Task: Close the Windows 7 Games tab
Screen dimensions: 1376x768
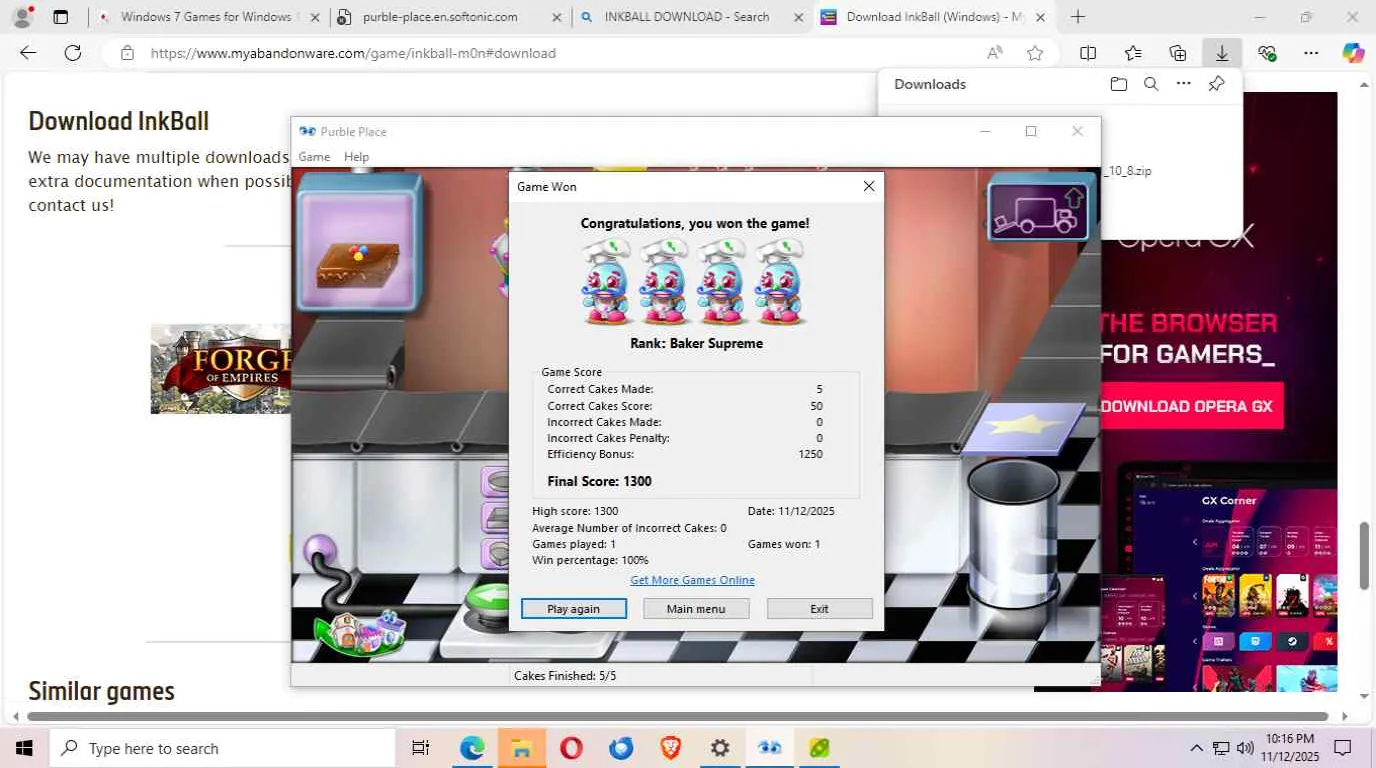Action: (314, 17)
